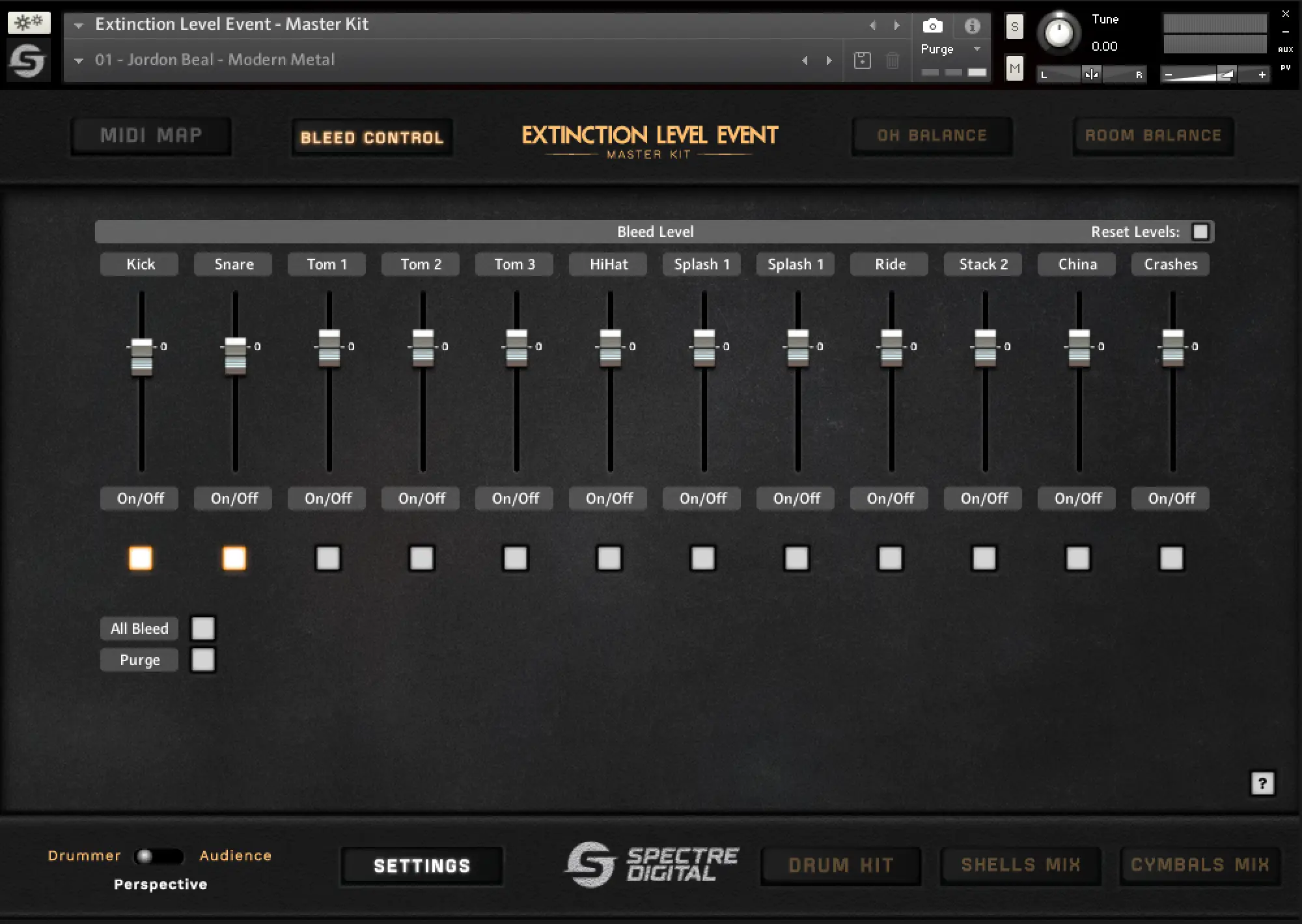Click the snowflake settings icon
The width and height of the screenshot is (1302, 924).
point(29,23)
